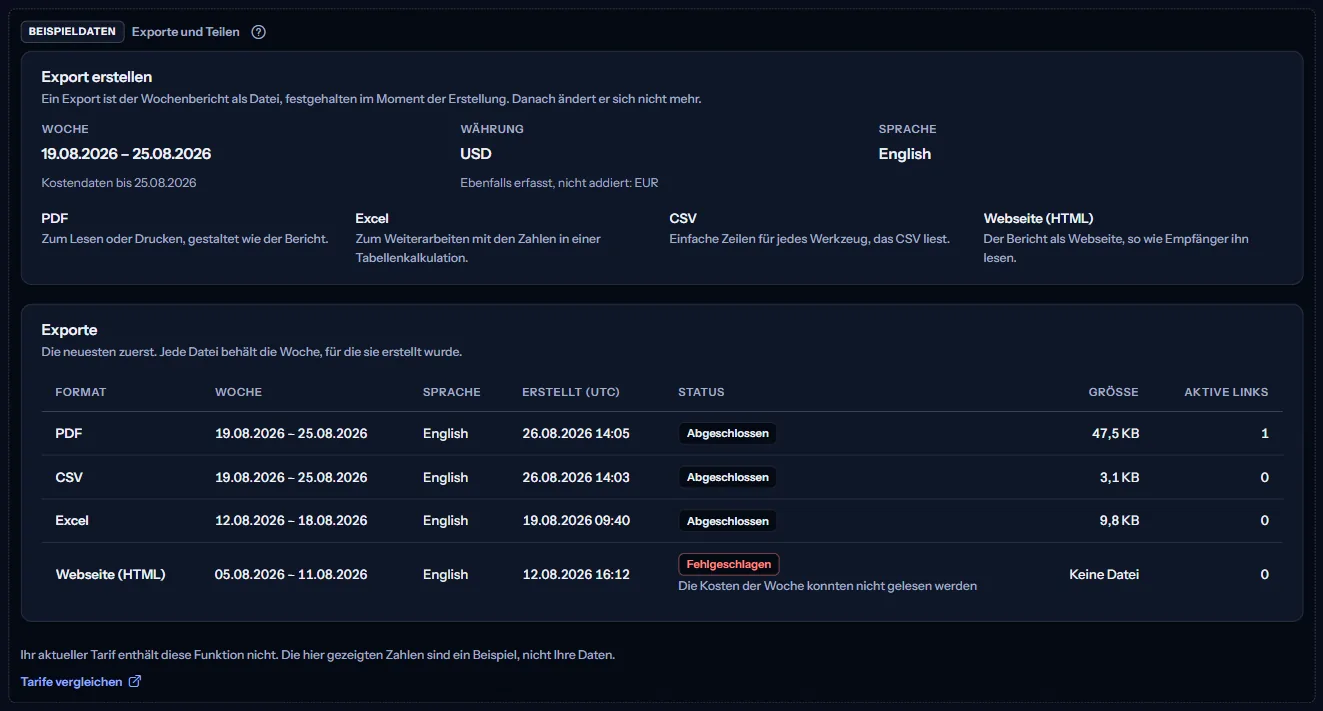Click the week value under WOCHE in Export erstellen

tap(126, 154)
